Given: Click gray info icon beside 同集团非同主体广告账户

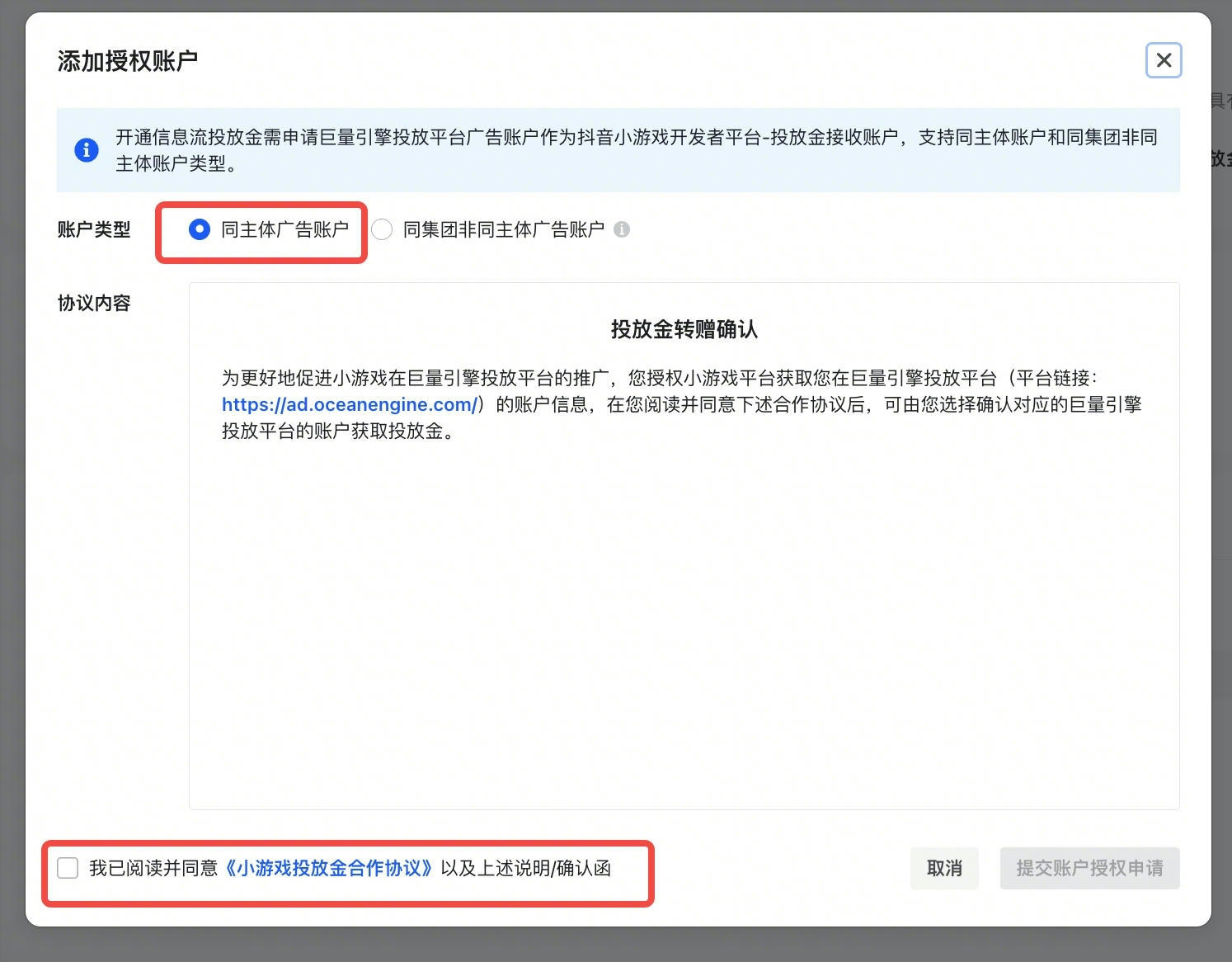Looking at the screenshot, I should tap(622, 229).
